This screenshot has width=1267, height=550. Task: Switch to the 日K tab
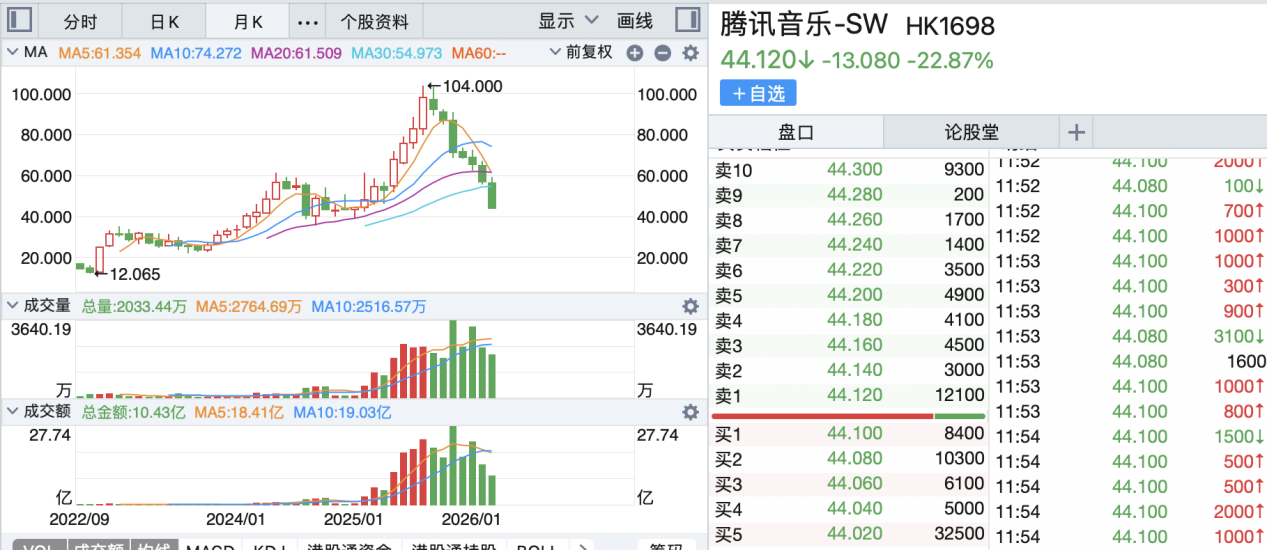[x=165, y=21]
